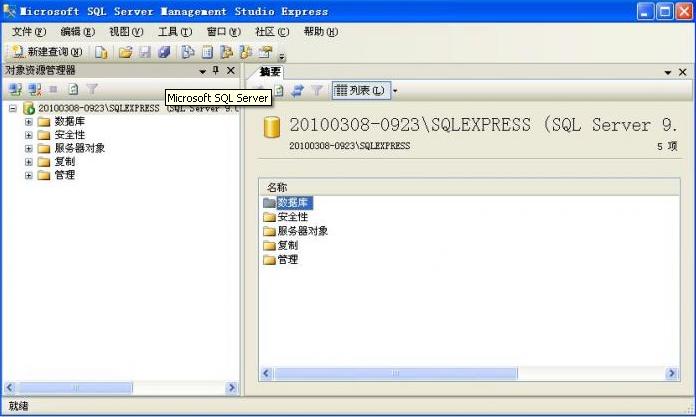The height and width of the screenshot is (417, 696).
Task: Click the Save floppy disk icon
Action: pyautogui.click(x=145, y=52)
